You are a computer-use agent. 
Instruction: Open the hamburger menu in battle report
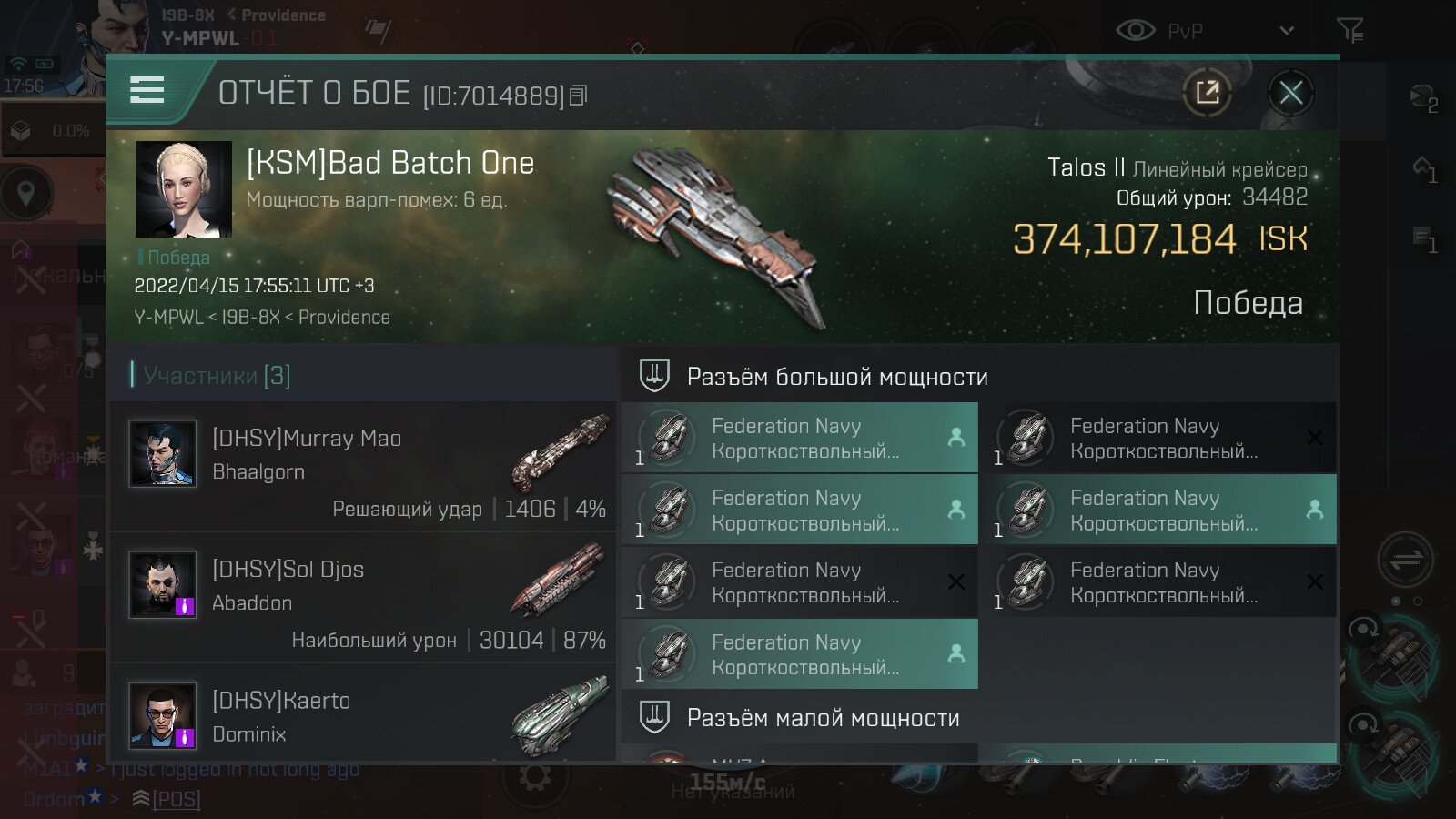point(147,90)
